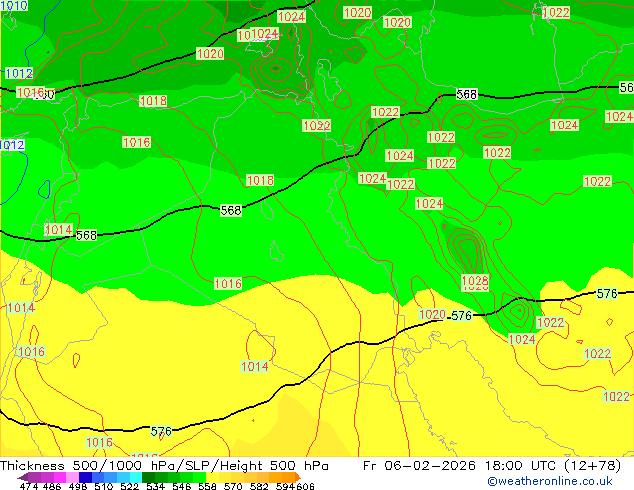The height and width of the screenshot is (490, 634).
Task: Click the legend value 474
Action: (29, 486)
